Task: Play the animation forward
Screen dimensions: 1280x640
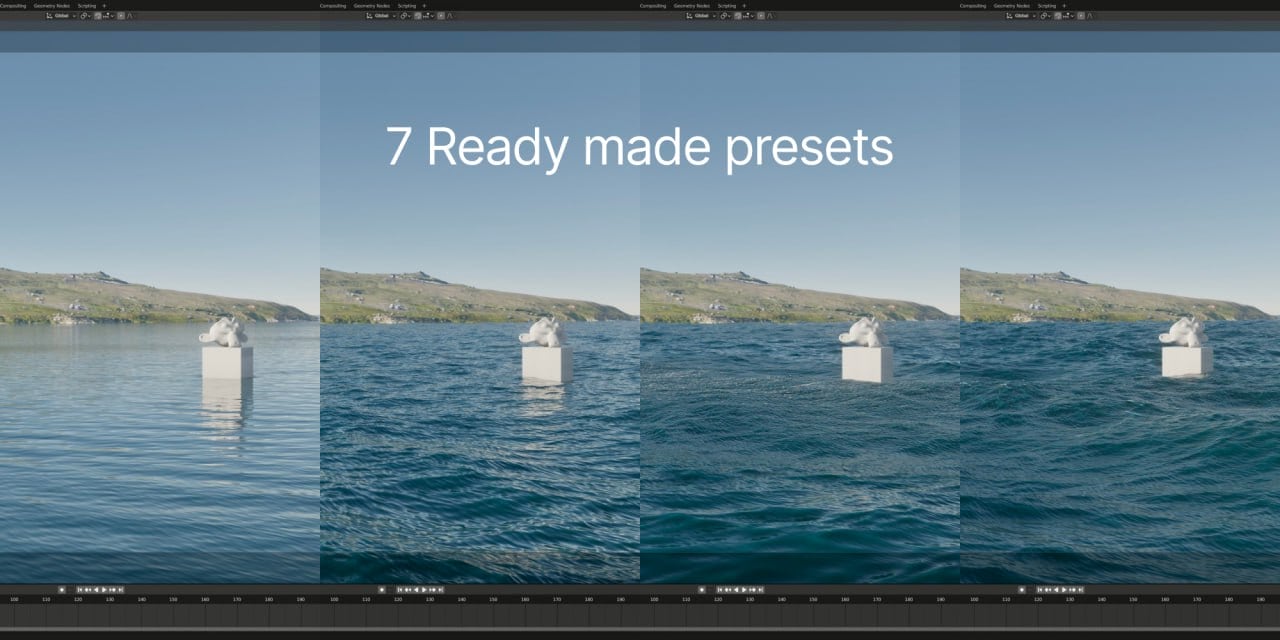Action: [x=104, y=589]
